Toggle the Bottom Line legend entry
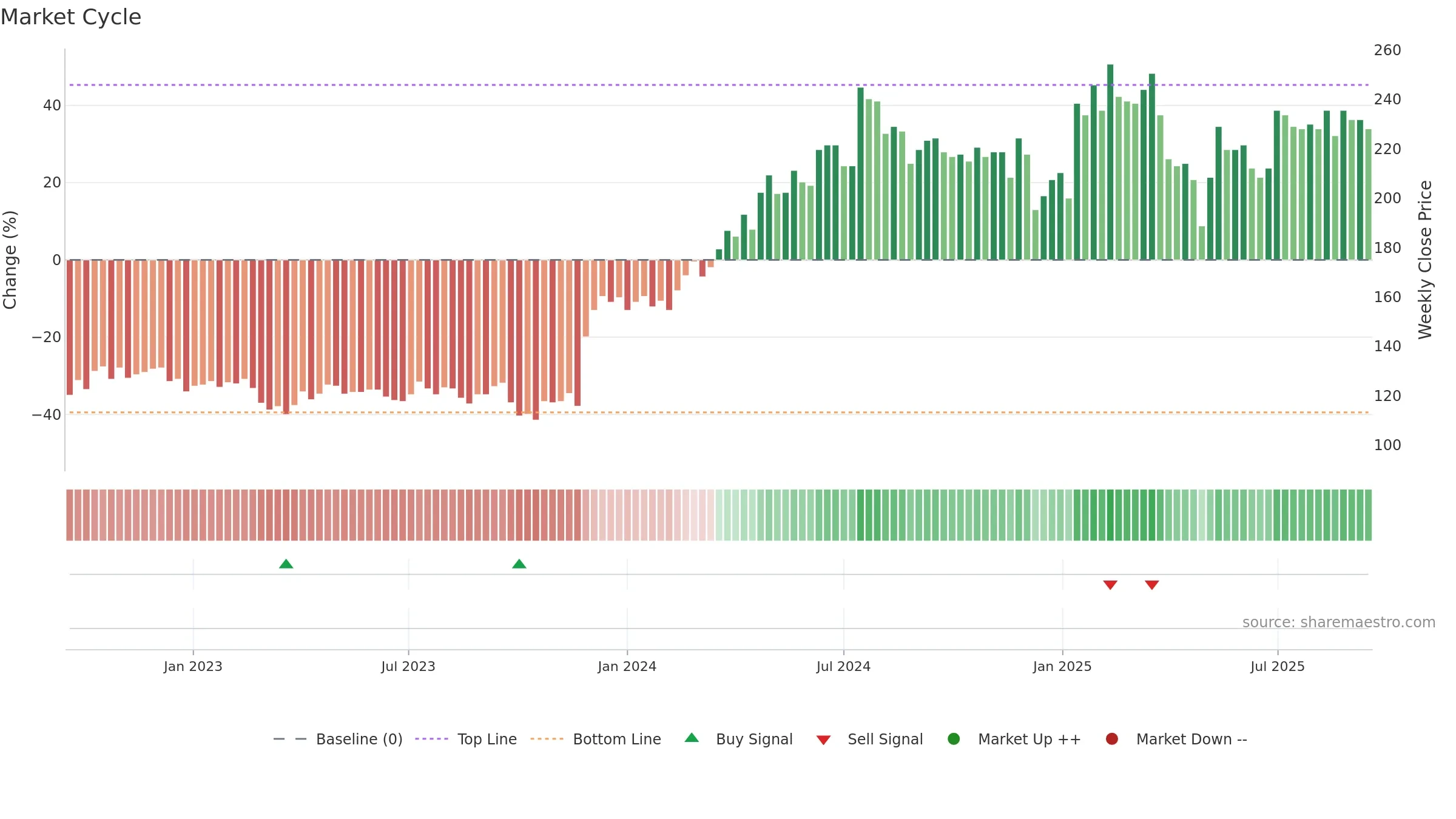 596,739
